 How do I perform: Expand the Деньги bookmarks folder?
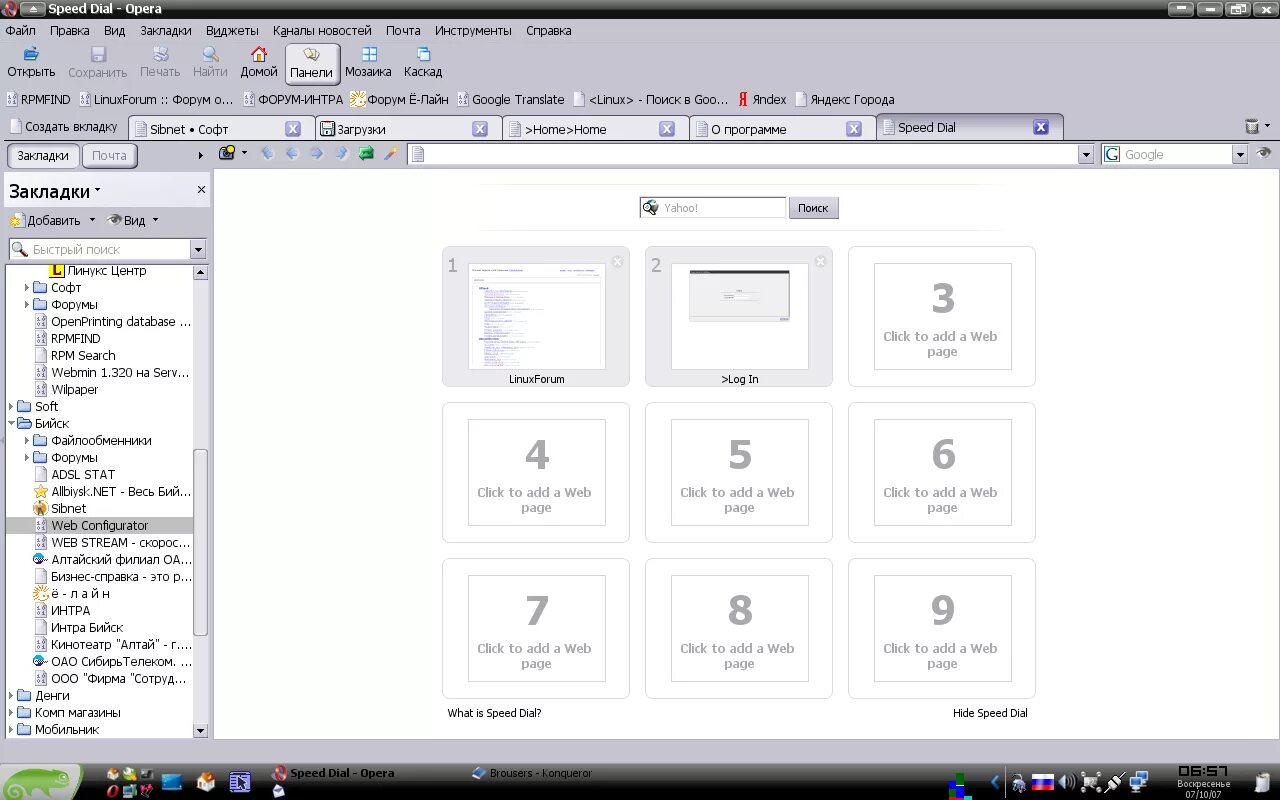coord(11,695)
